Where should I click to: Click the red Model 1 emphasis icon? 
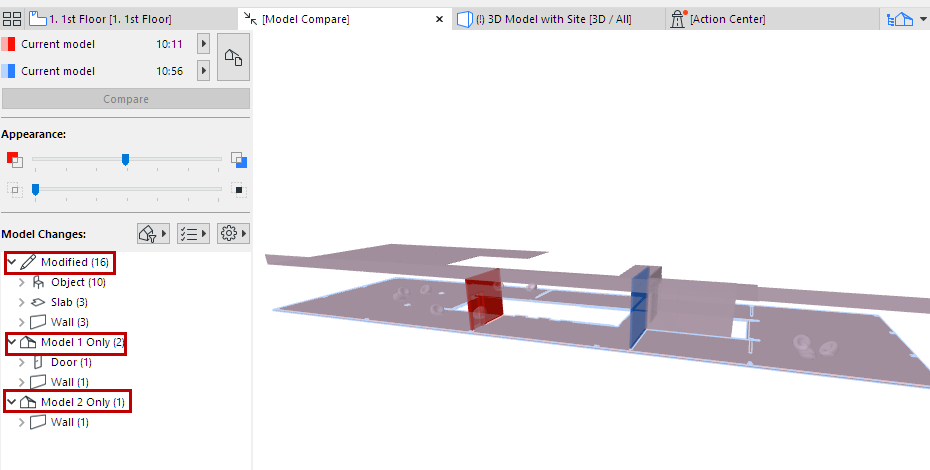(x=14, y=160)
